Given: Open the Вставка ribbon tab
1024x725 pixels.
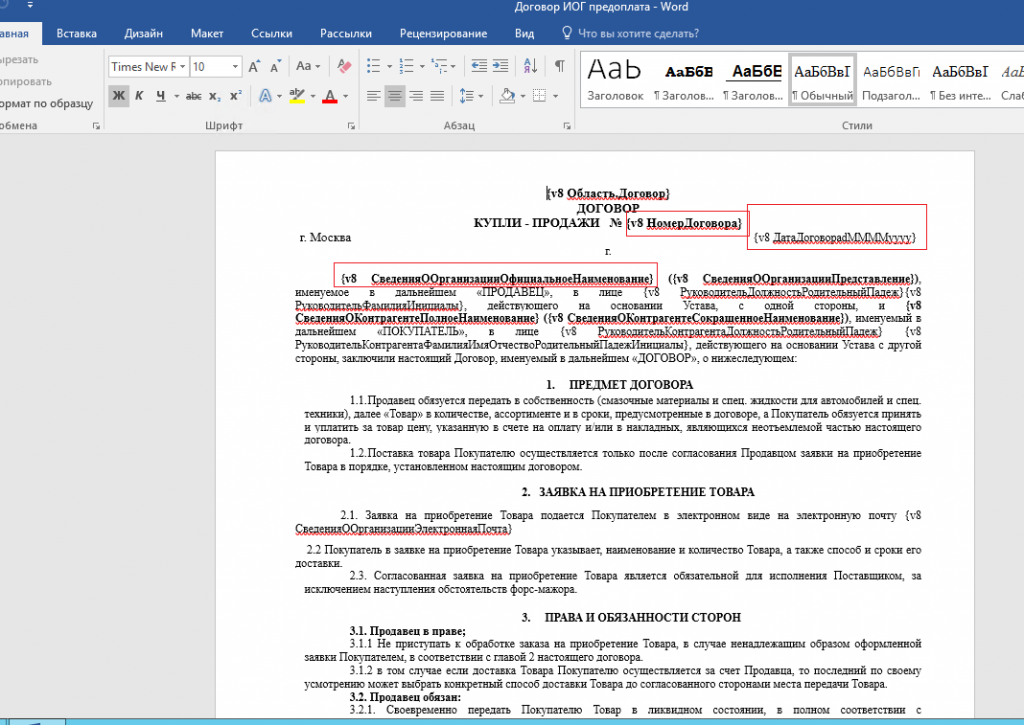Looking at the screenshot, I should 77,33.
